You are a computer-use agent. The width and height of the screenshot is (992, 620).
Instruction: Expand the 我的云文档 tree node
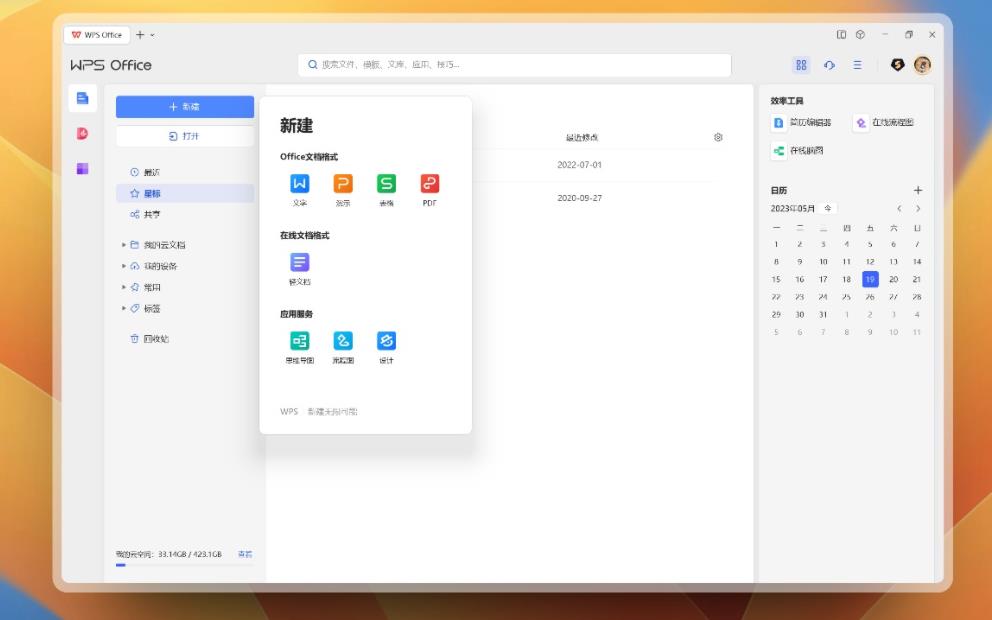(123, 245)
